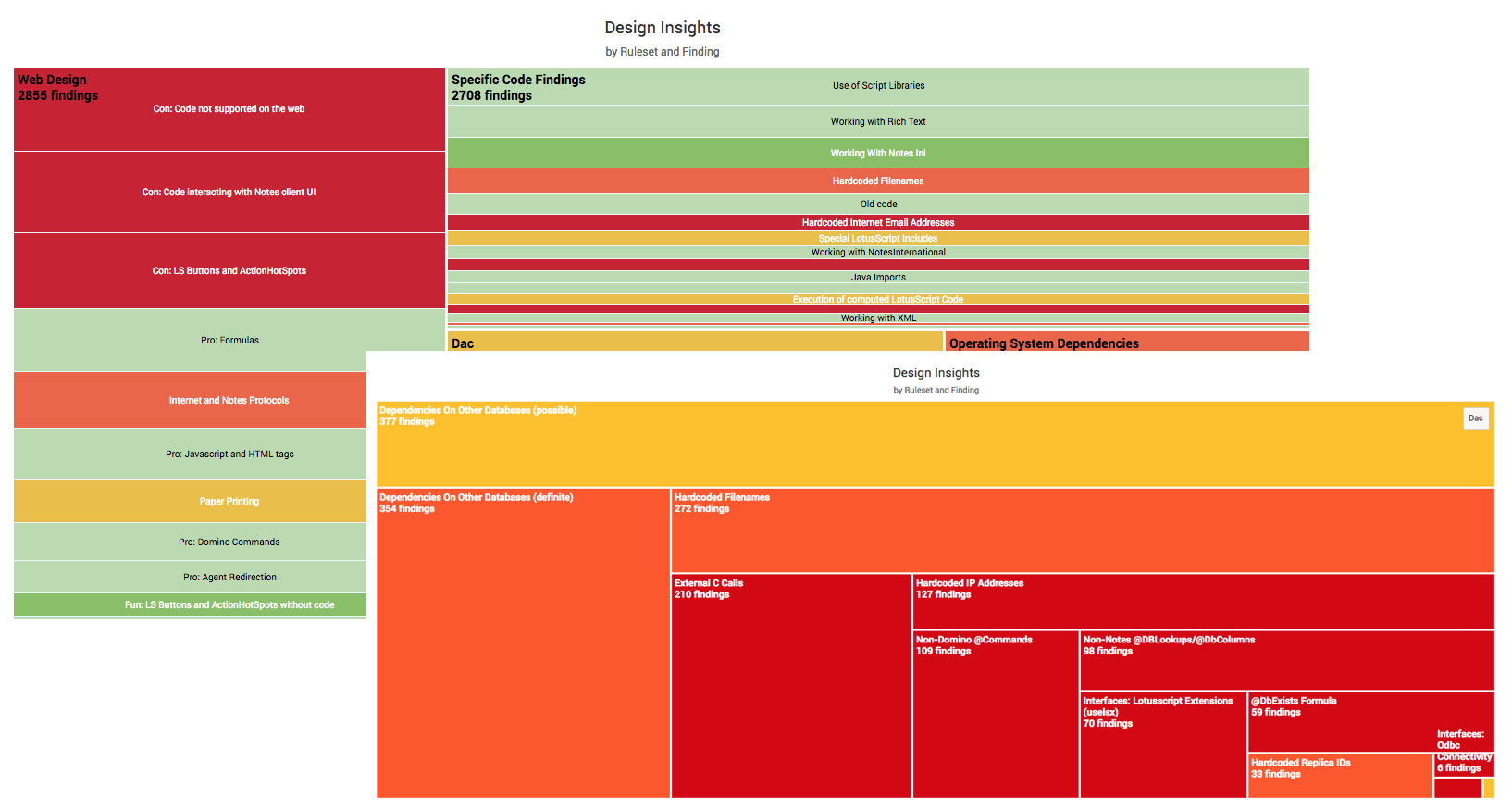Open "Con: Code interacting with Notes client UI" block
Viewport: 1512px width, 810px height.
tap(229, 193)
